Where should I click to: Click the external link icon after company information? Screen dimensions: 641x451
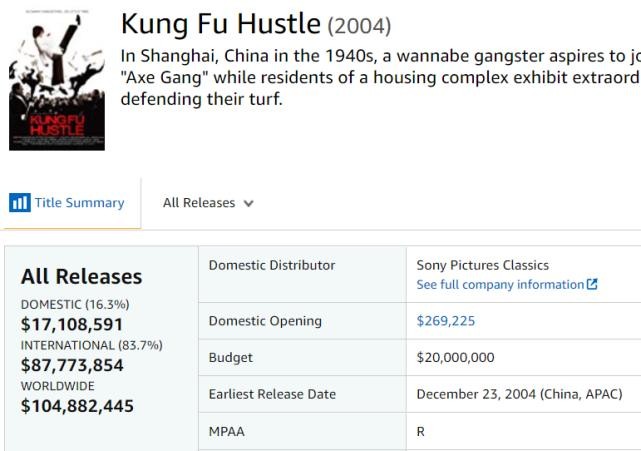tap(593, 285)
